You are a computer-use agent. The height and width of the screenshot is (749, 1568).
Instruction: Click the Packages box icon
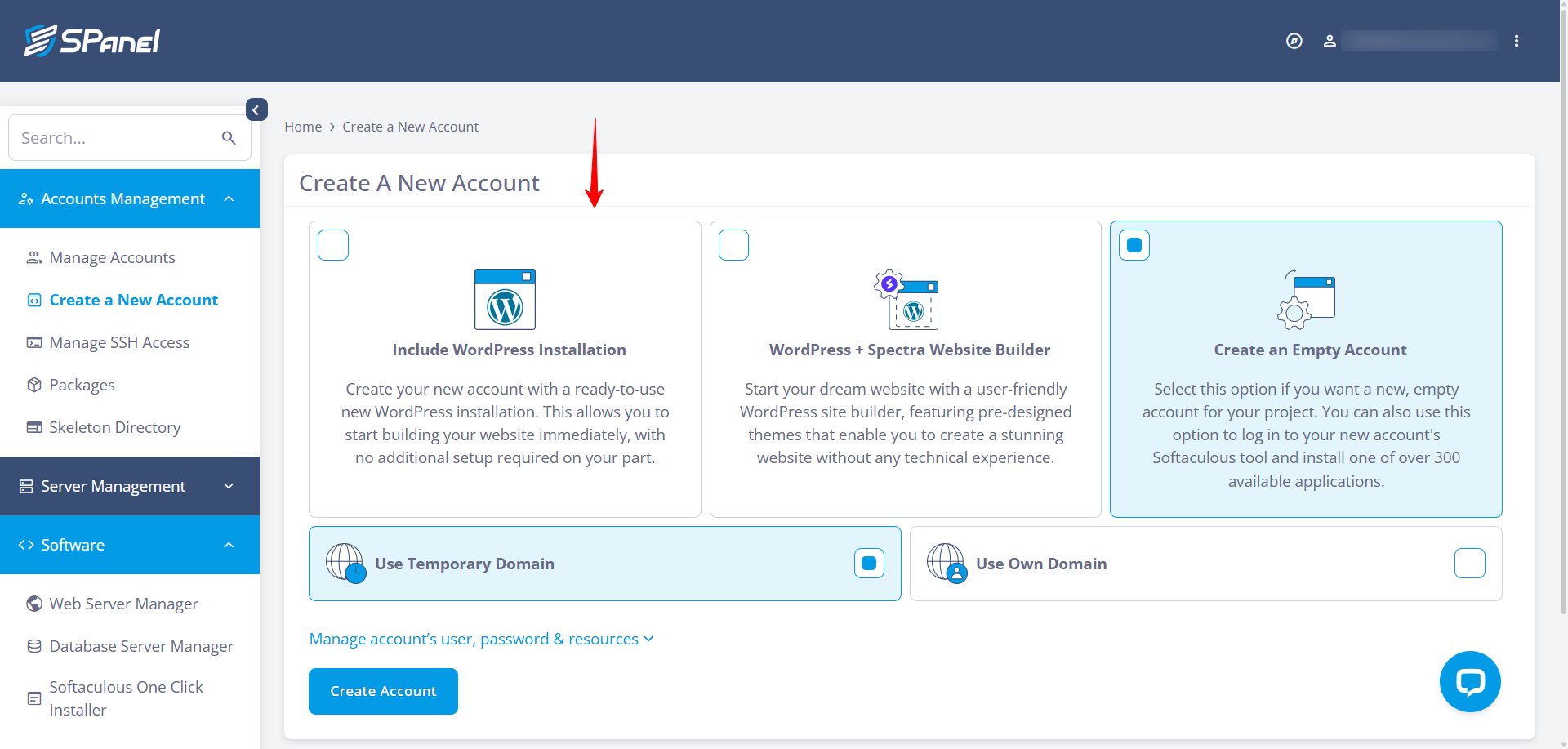point(34,385)
